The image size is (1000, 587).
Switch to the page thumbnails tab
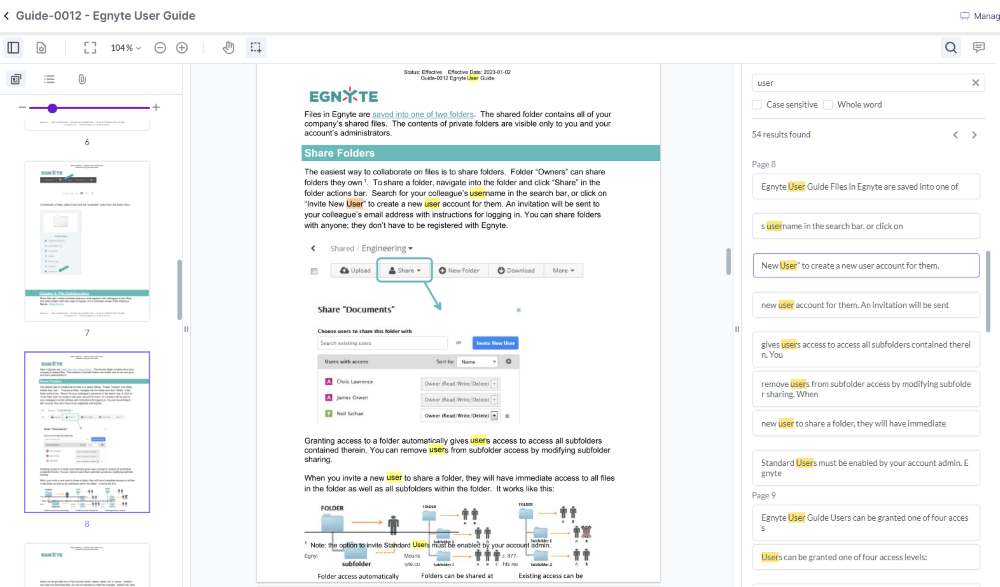(16, 79)
